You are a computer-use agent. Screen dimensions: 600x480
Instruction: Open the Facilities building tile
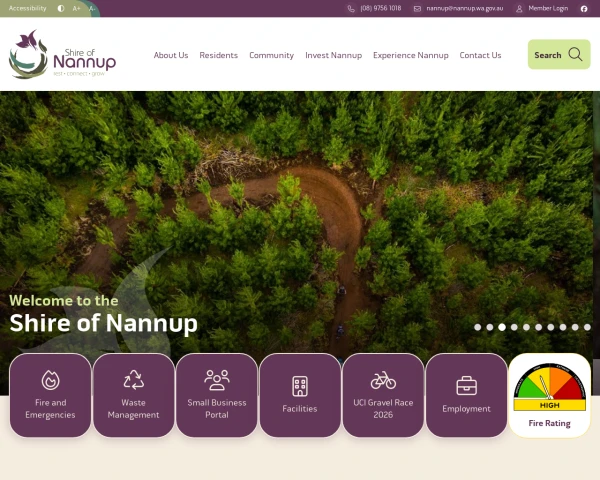point(300,395)
